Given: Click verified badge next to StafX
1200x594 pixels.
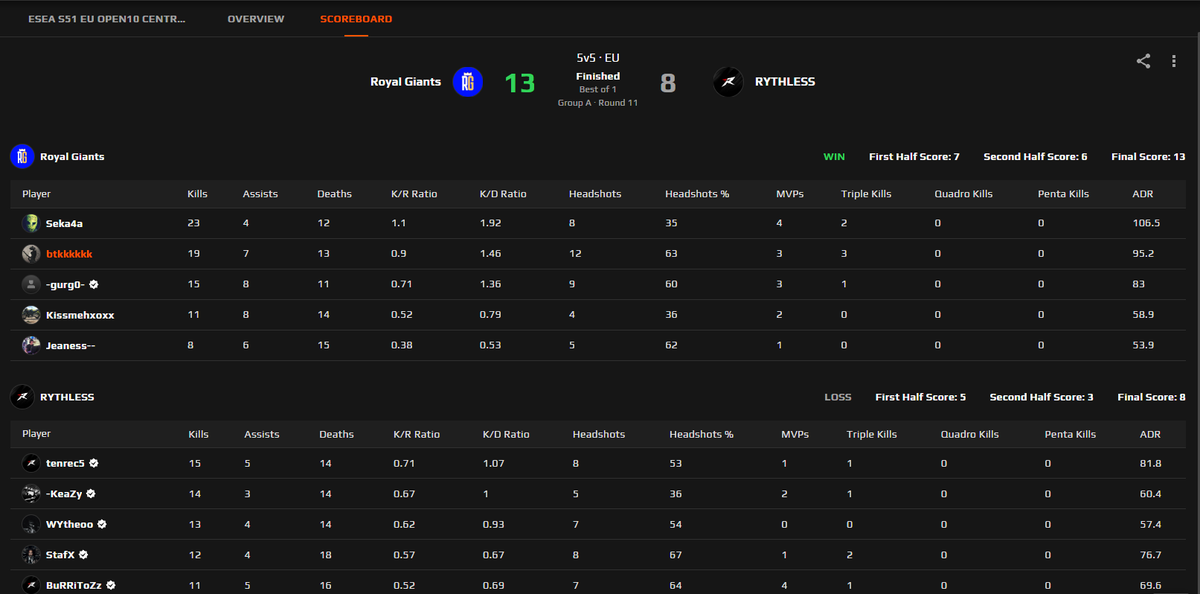Looking at the screenshot, I should [x=84, y=554].
